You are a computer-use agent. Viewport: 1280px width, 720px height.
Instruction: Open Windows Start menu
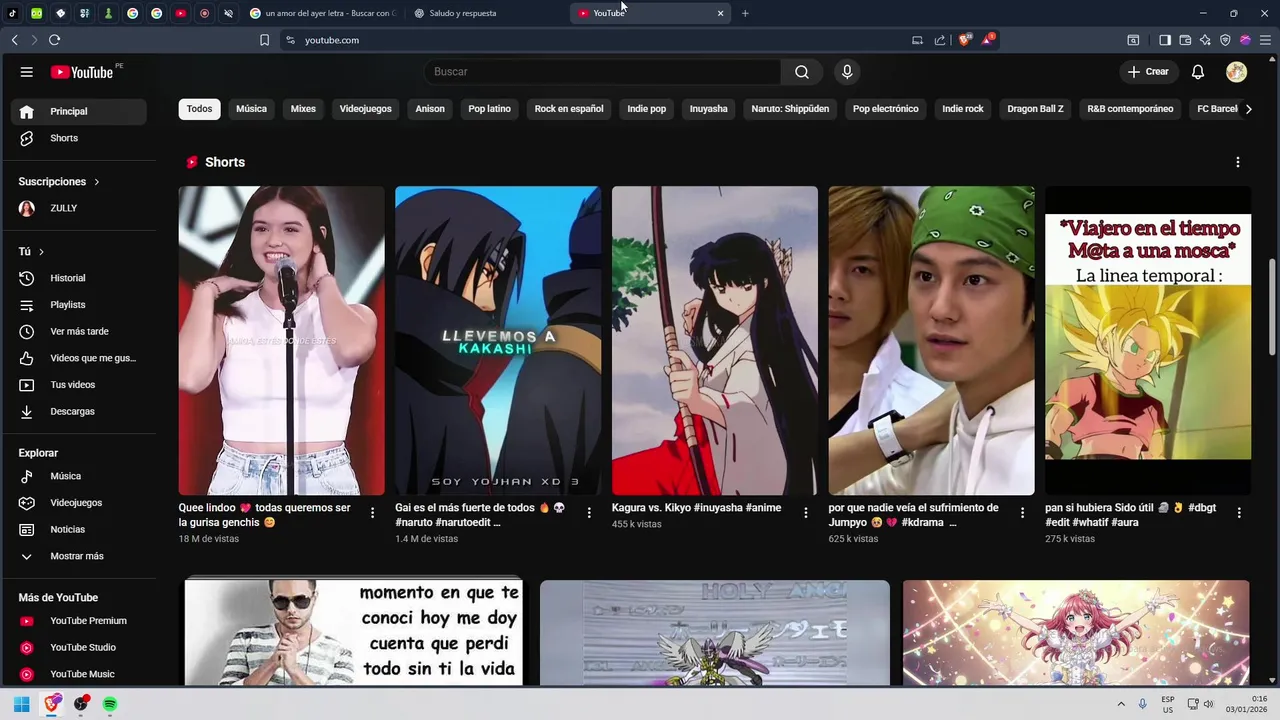[x=21, y=704]
